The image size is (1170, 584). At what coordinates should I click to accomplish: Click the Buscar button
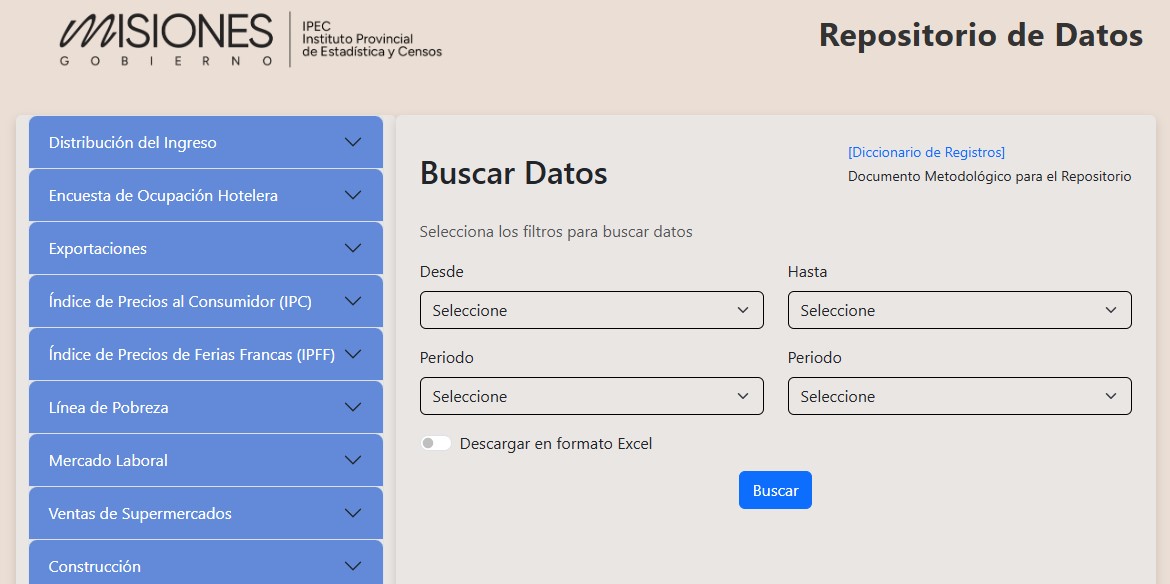[x=775, y=490]
